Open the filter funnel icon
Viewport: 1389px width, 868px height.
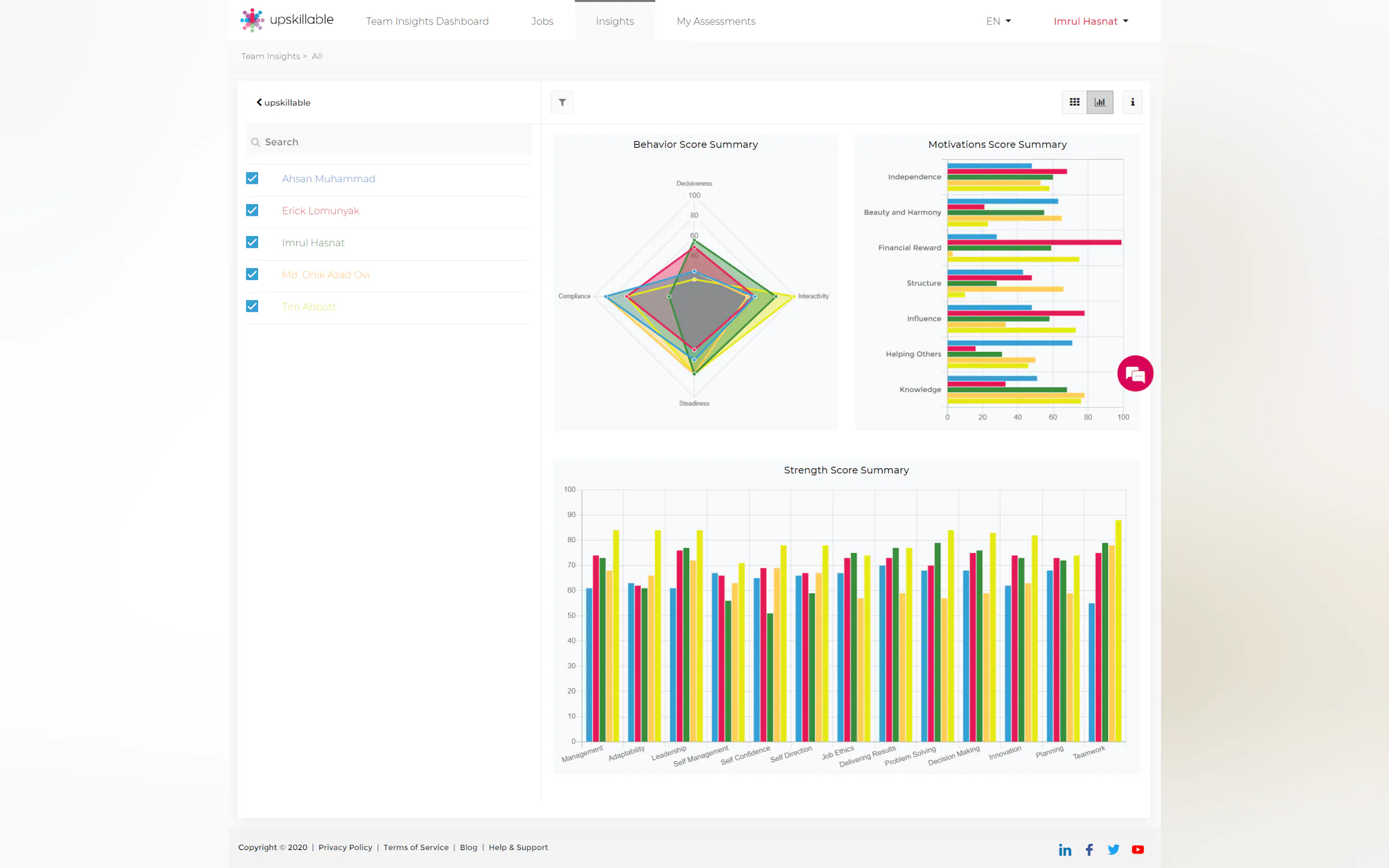(x=562, y=102)
